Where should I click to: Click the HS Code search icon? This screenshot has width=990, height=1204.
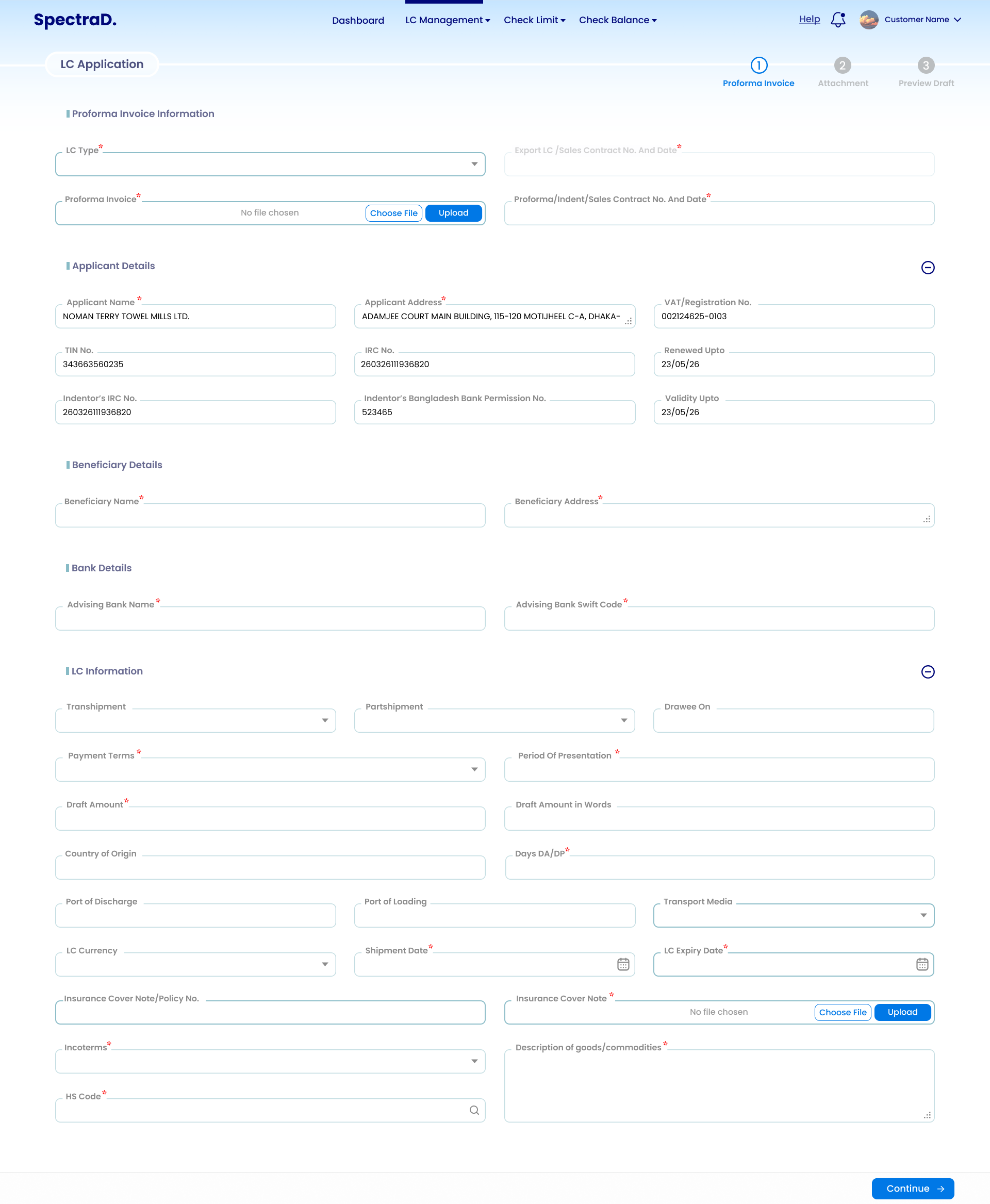474,1110
